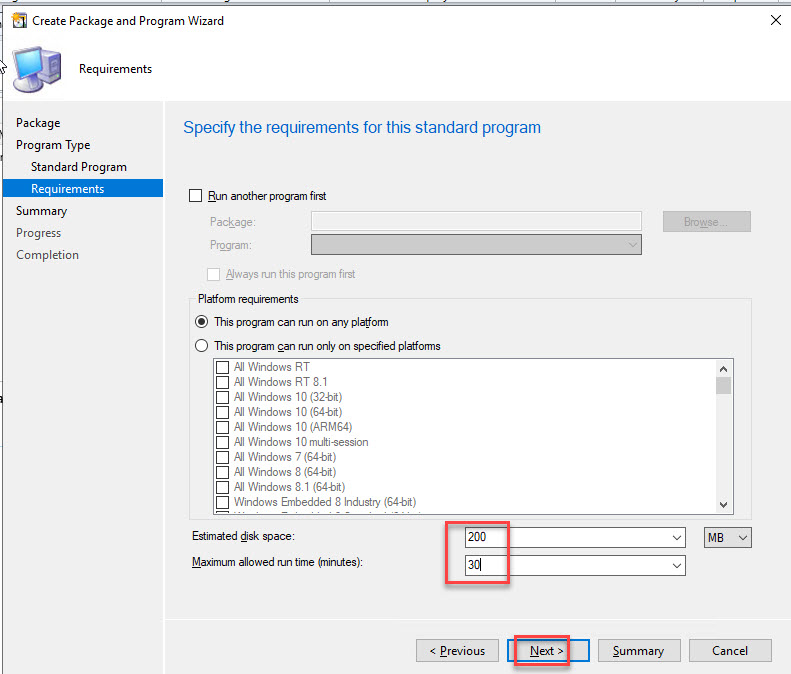Click the Requirements computer icon in header

click(37, 69)
